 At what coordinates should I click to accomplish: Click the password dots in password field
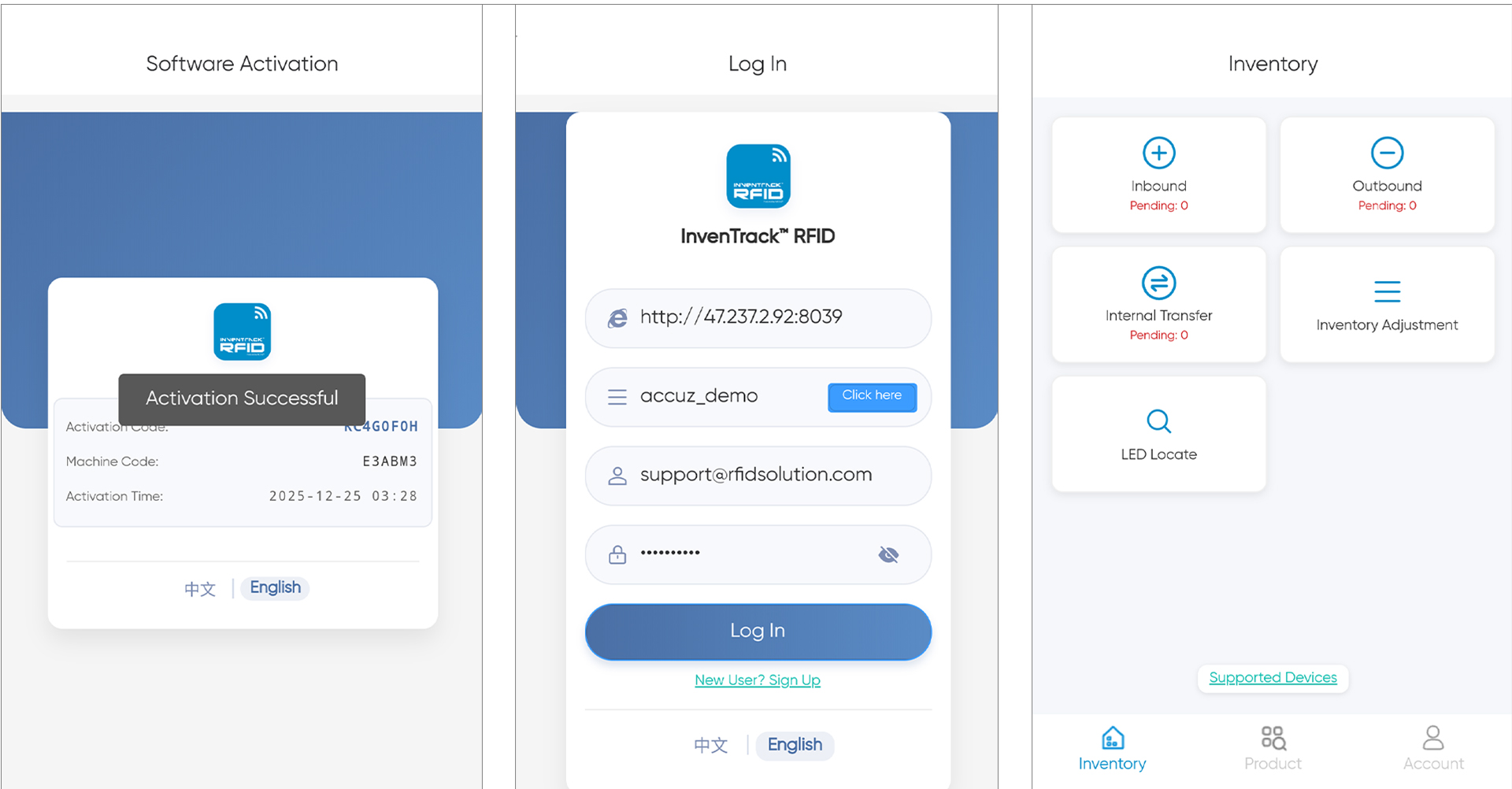tap(670, 553)
